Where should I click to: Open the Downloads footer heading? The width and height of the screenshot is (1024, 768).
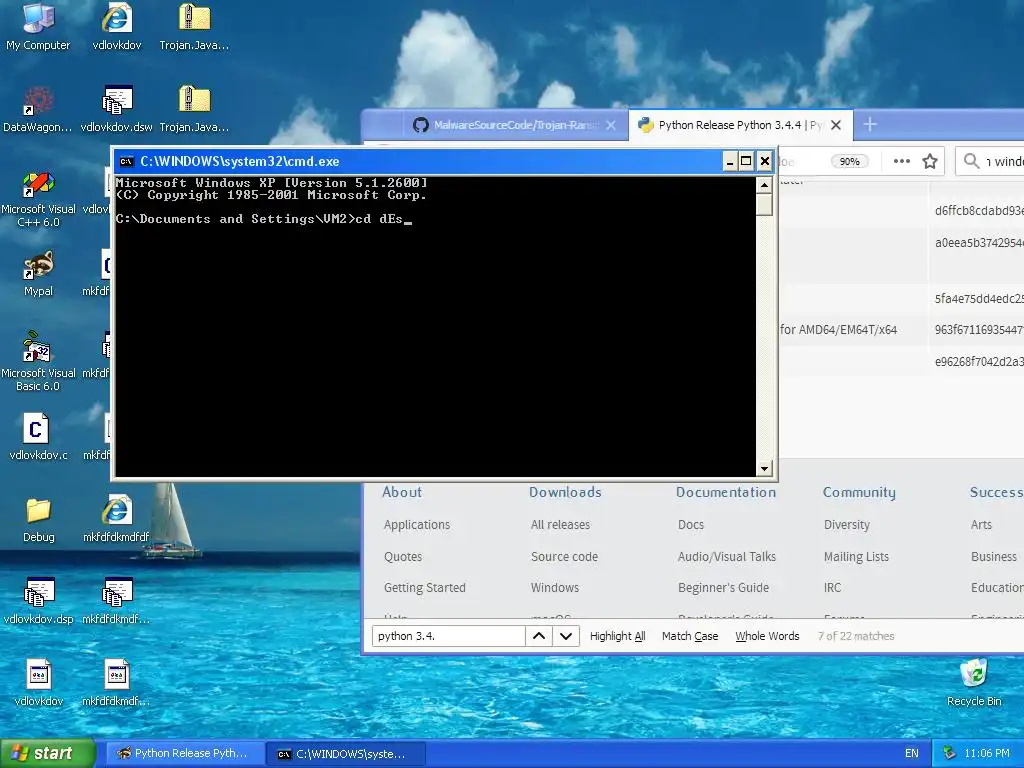[565, 492]
